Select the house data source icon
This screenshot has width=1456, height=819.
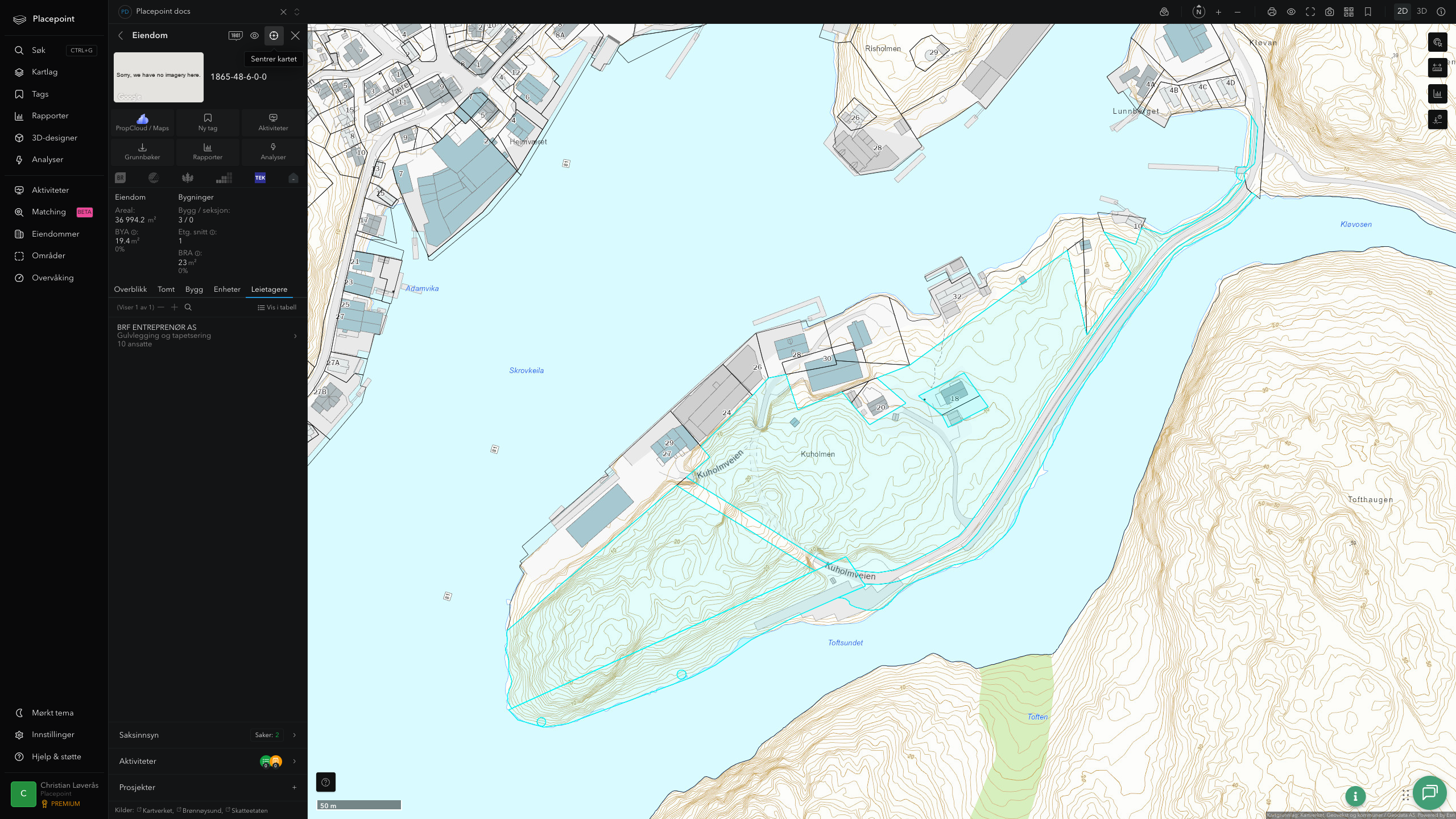coord(293,178)
